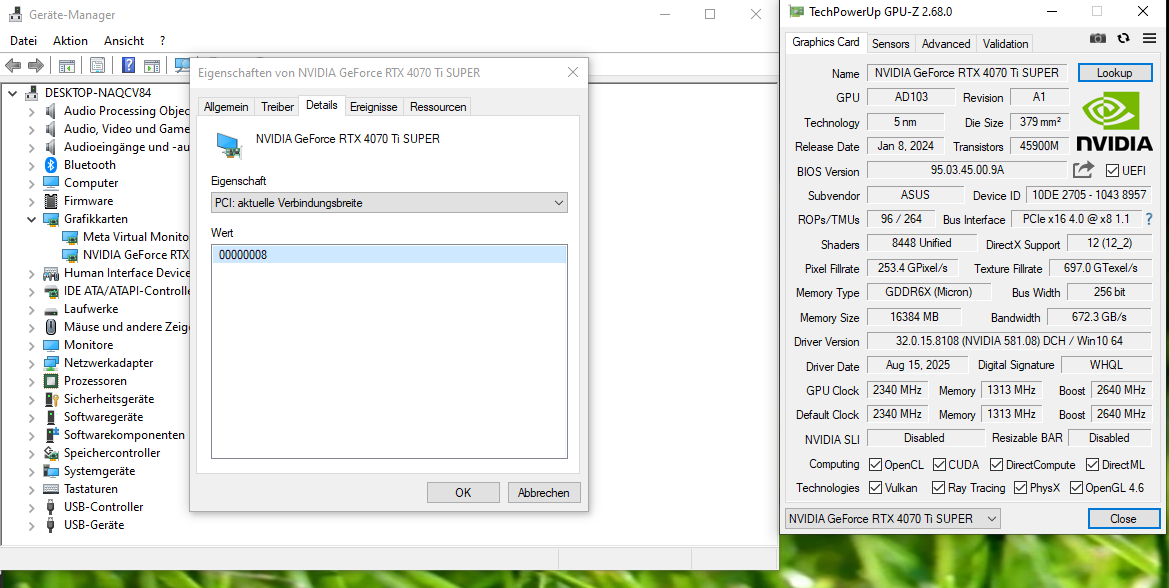
Task: Collapse the DESKTOP-NAQCV84 root node
Action: tap(12, 93)
